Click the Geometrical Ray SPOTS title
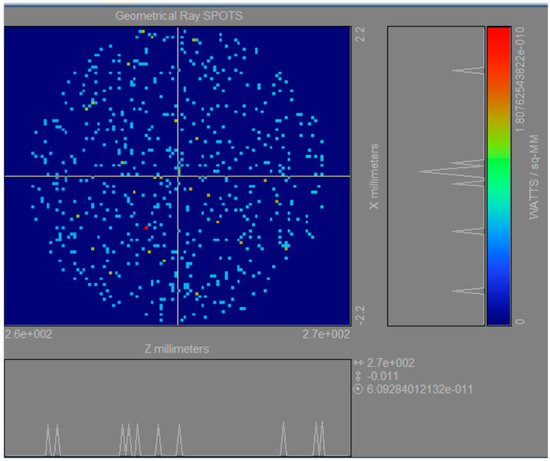 [179, 16]
